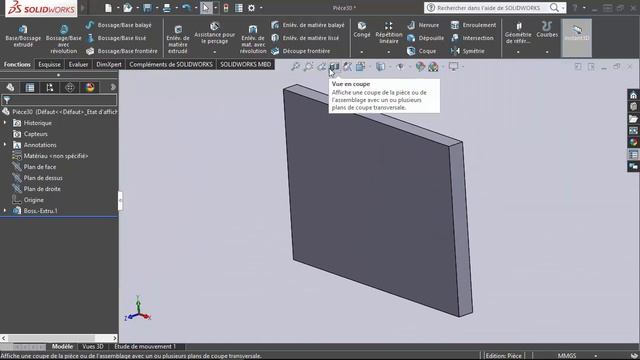Screen dimensions: 640x360
Task: Click the Base/Bossage extrudé tool
Action: coord(23,36)
